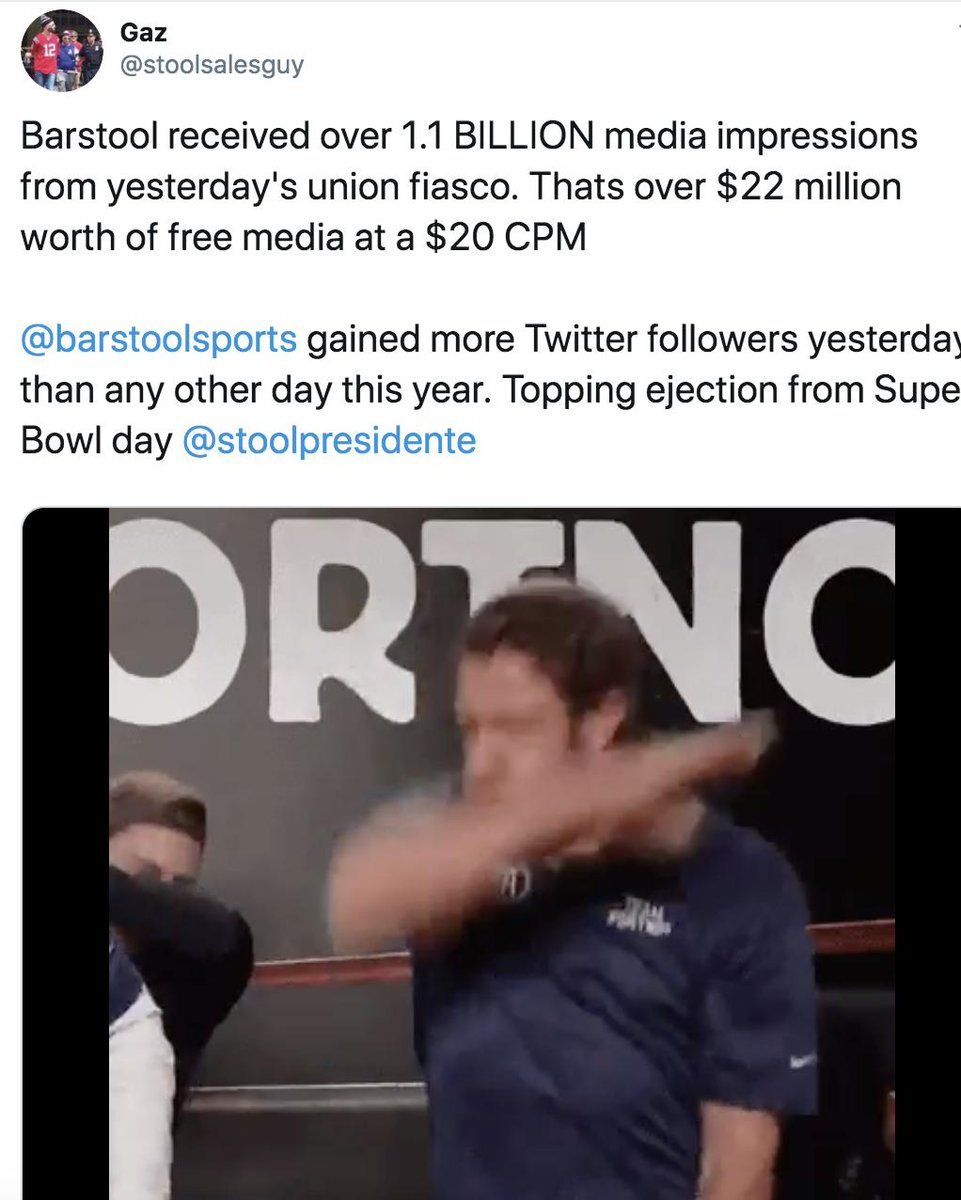Click Gaz's profile avatar picture
The height and width of the screenshot is (1200, 961).
click(x=61, y=51)
